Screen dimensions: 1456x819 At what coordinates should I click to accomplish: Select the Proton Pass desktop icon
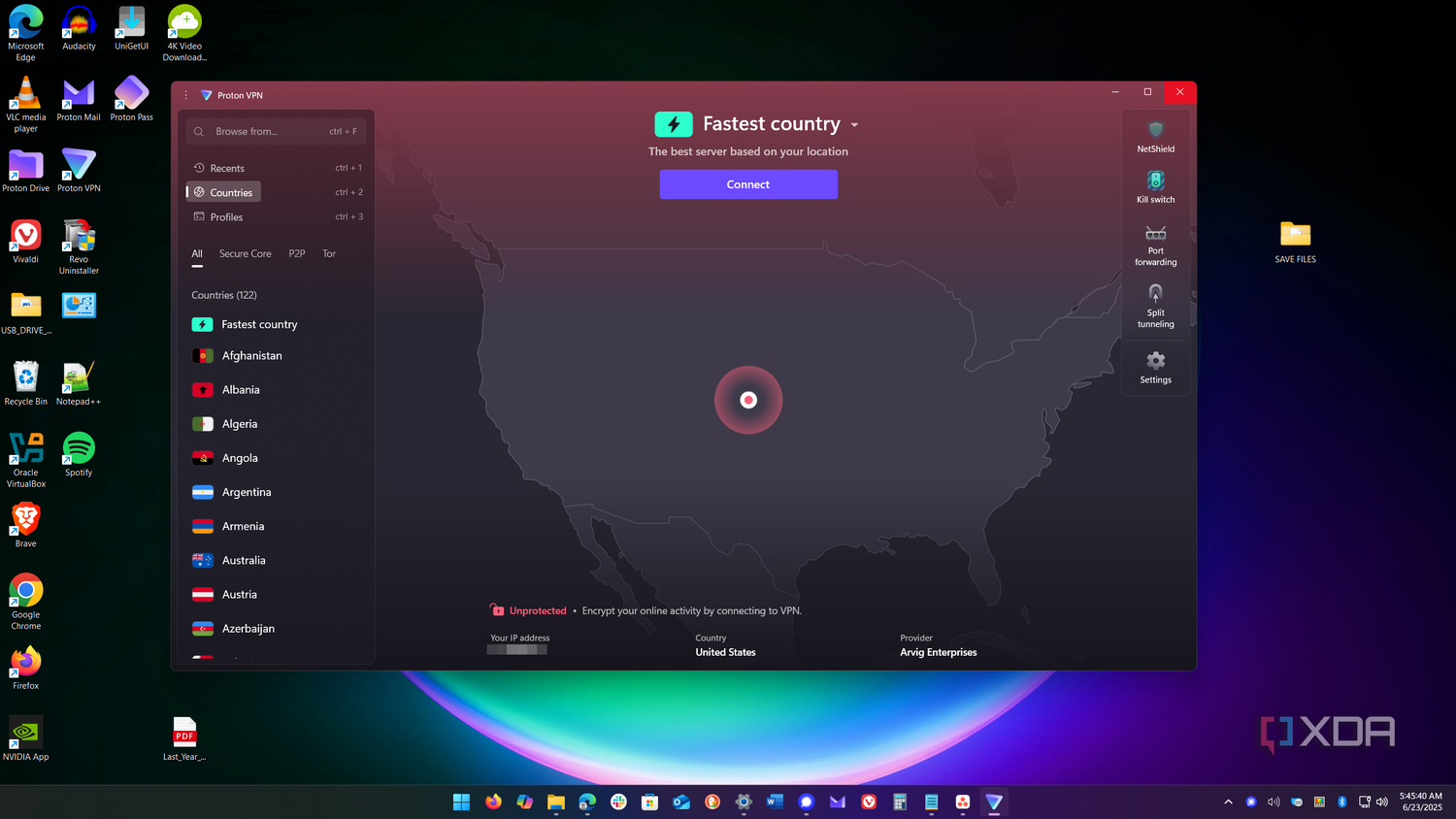tap(131, 101)
